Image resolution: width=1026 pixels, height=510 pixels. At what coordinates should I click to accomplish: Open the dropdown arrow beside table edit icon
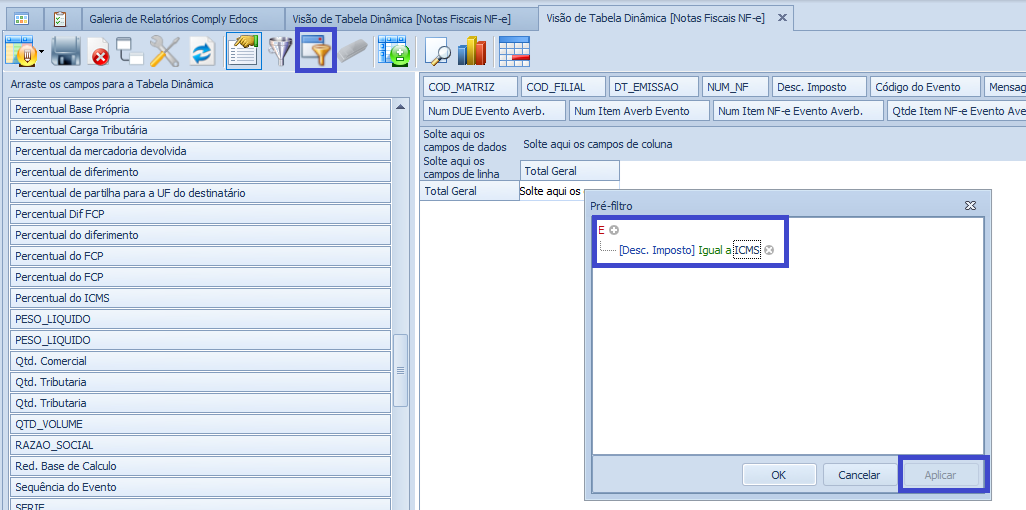pos(42,52)
